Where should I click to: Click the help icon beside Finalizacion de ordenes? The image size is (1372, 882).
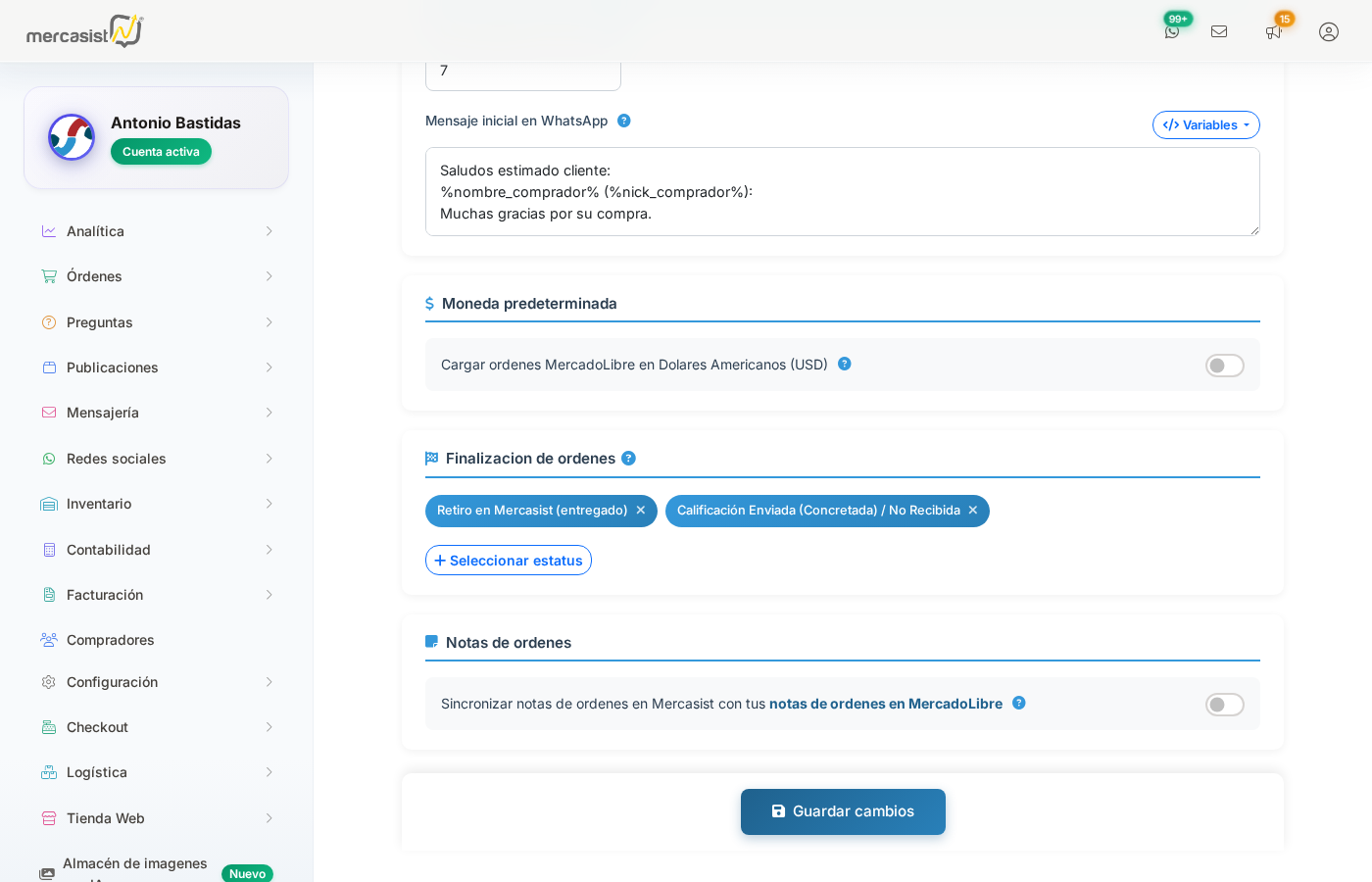click(x=628, y=458)
